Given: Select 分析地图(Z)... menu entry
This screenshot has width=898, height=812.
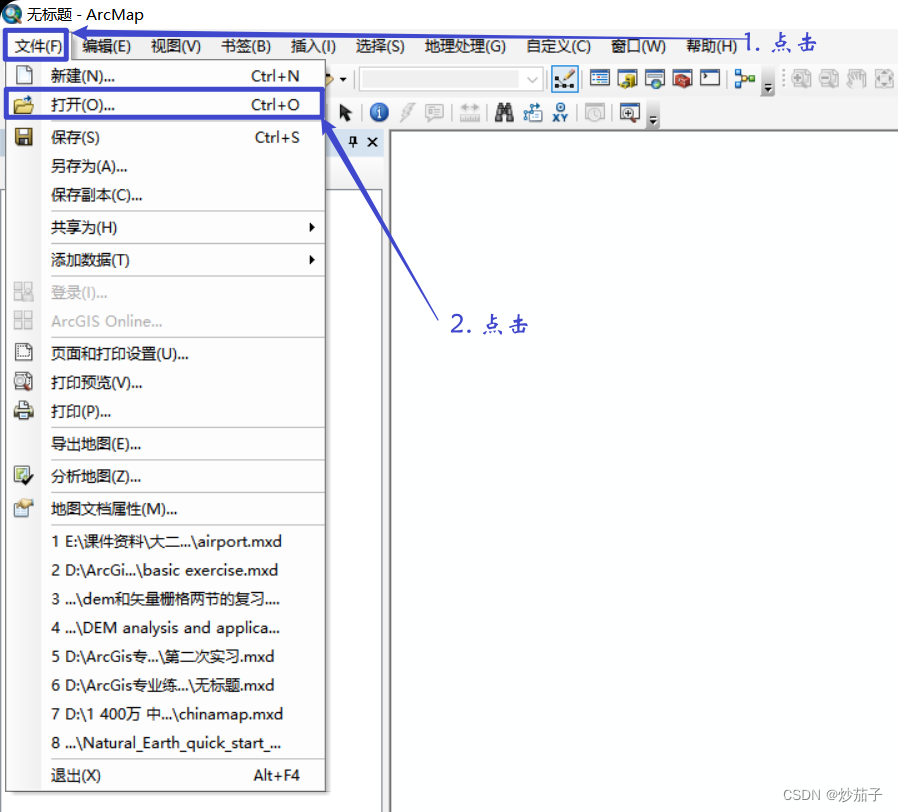Looking at the screenshot, I should click(165, 476).
